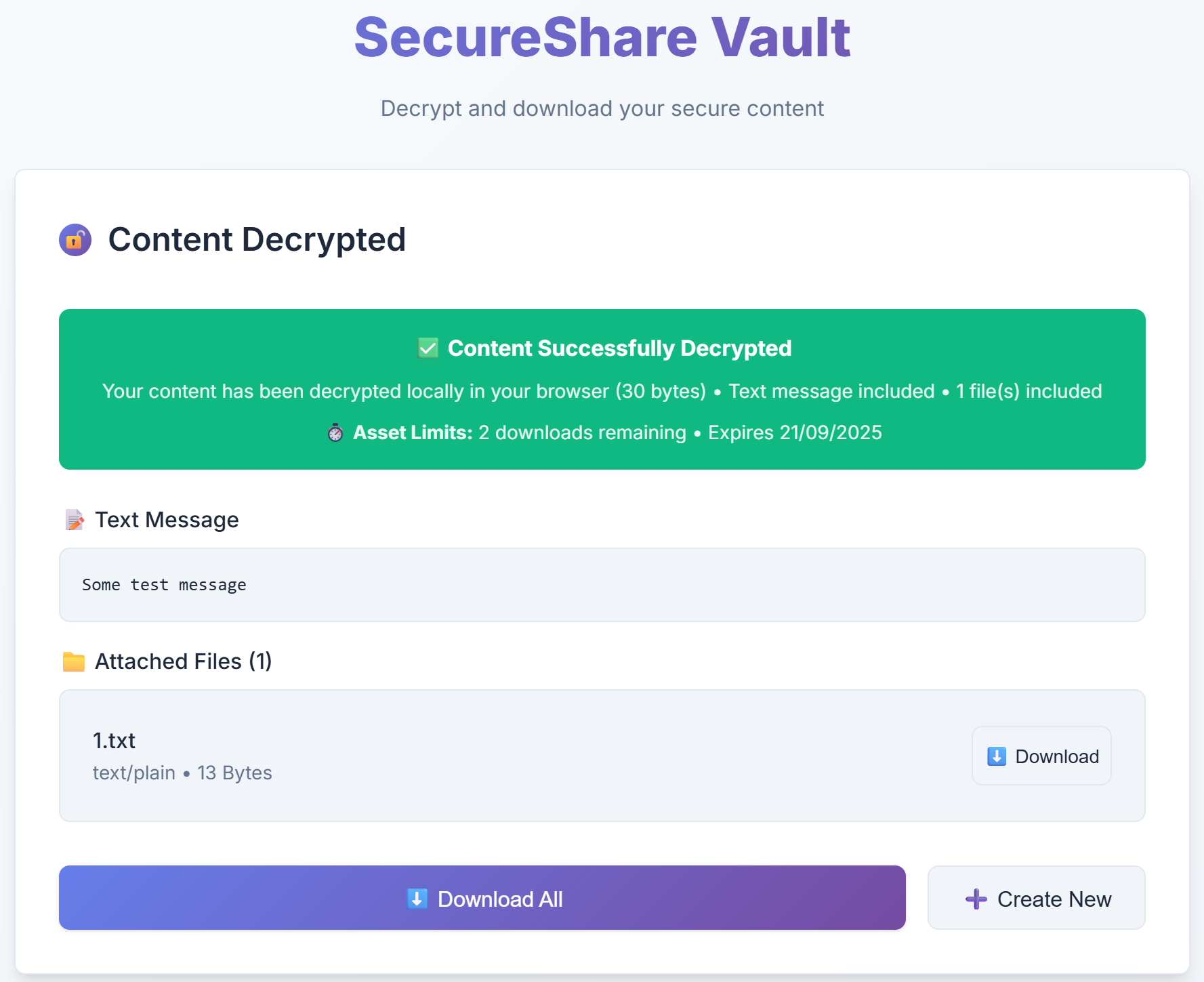1204x982 pixels.
Task: Click the memo icon beside Text Message
Action: [74, 519]
